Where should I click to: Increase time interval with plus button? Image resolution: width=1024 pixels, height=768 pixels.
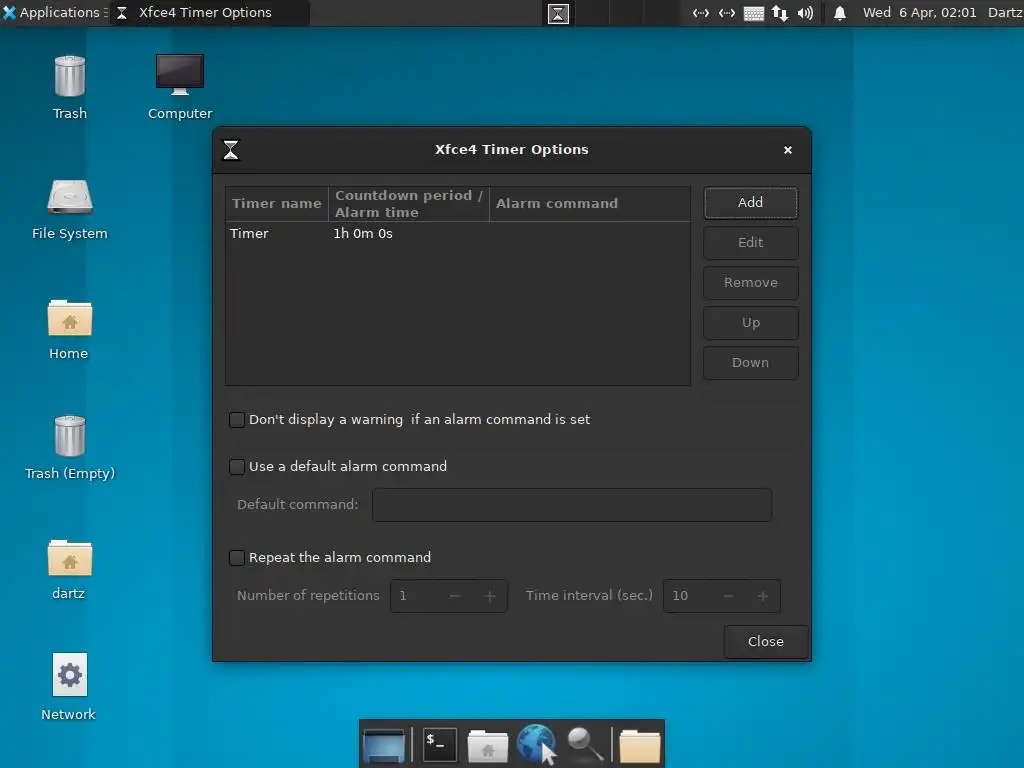762,596
